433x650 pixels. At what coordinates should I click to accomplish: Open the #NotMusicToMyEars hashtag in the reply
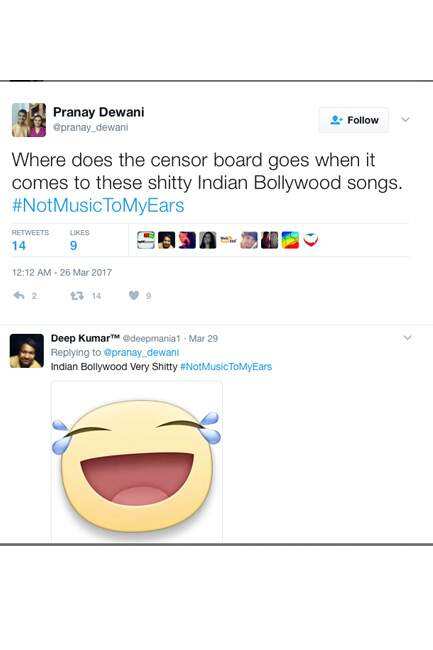[226, 367]
